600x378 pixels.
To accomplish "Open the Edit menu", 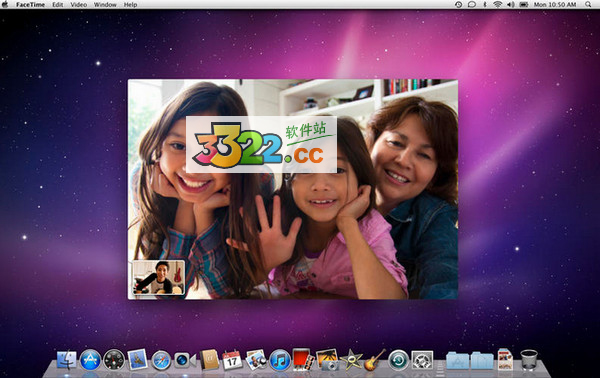I will point(57,5).
